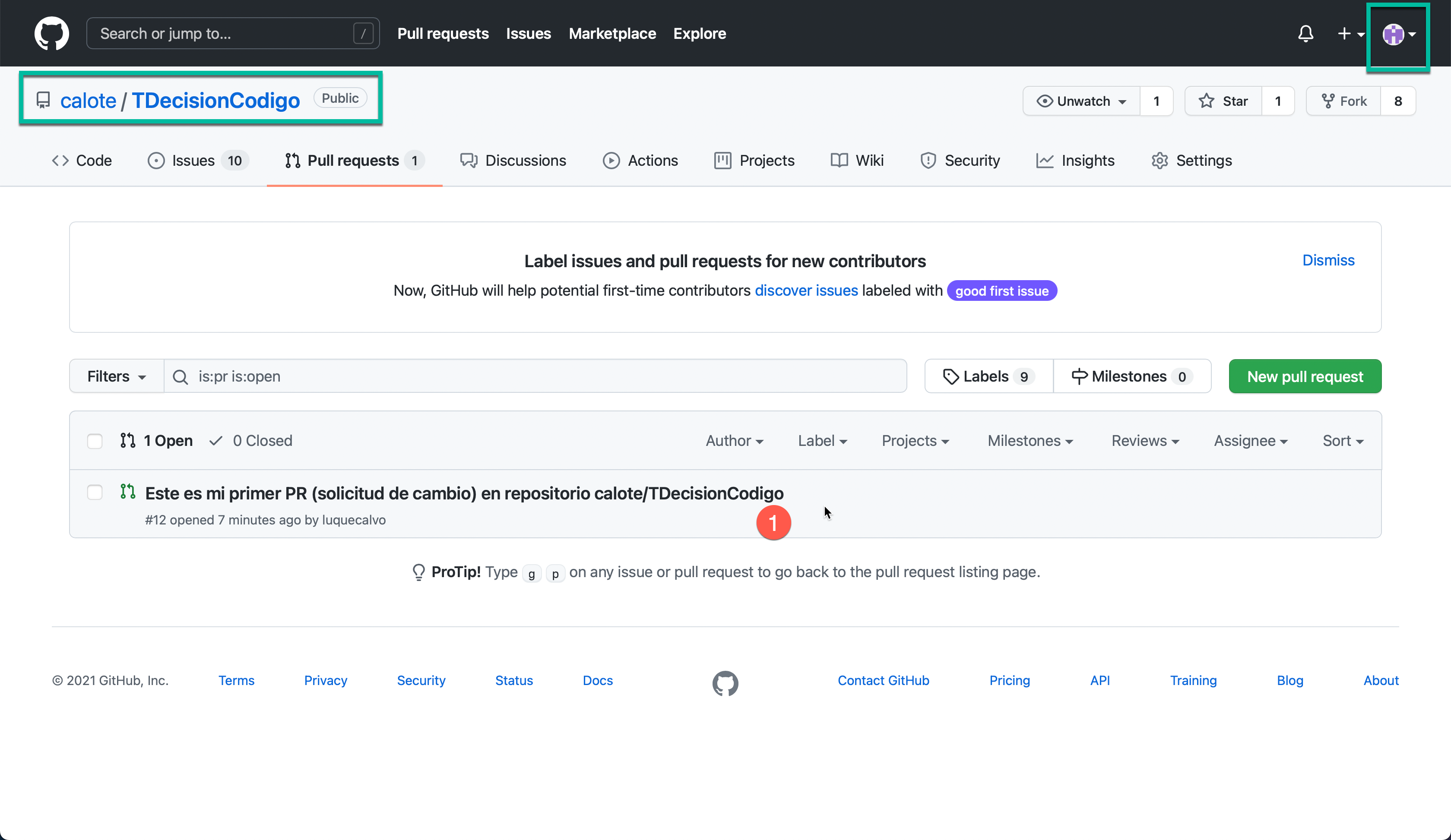Follow the discover issues link
Viewport: 1451px width, 840px height.
806,291
